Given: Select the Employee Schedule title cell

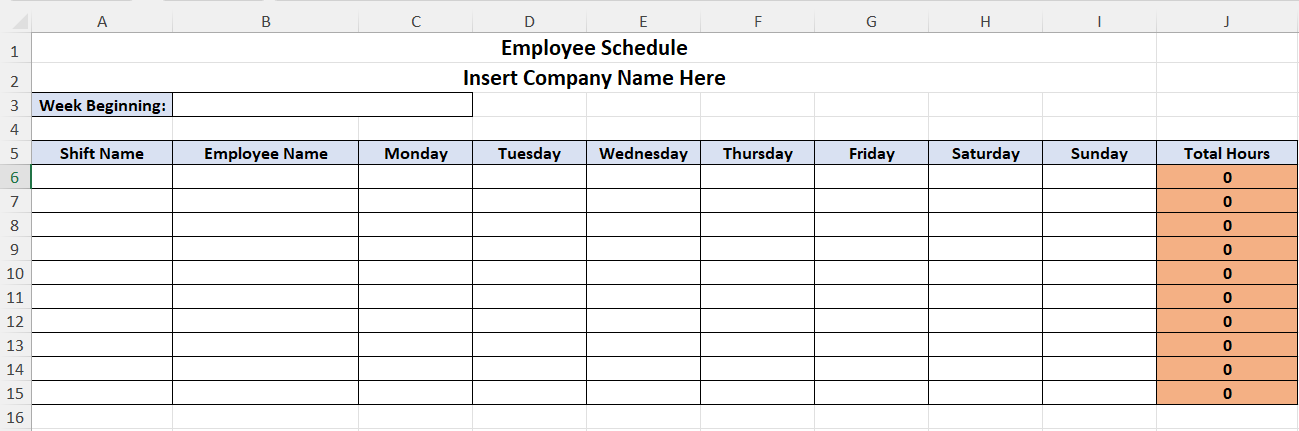Looking at the screenshot, I should point(594,48).
